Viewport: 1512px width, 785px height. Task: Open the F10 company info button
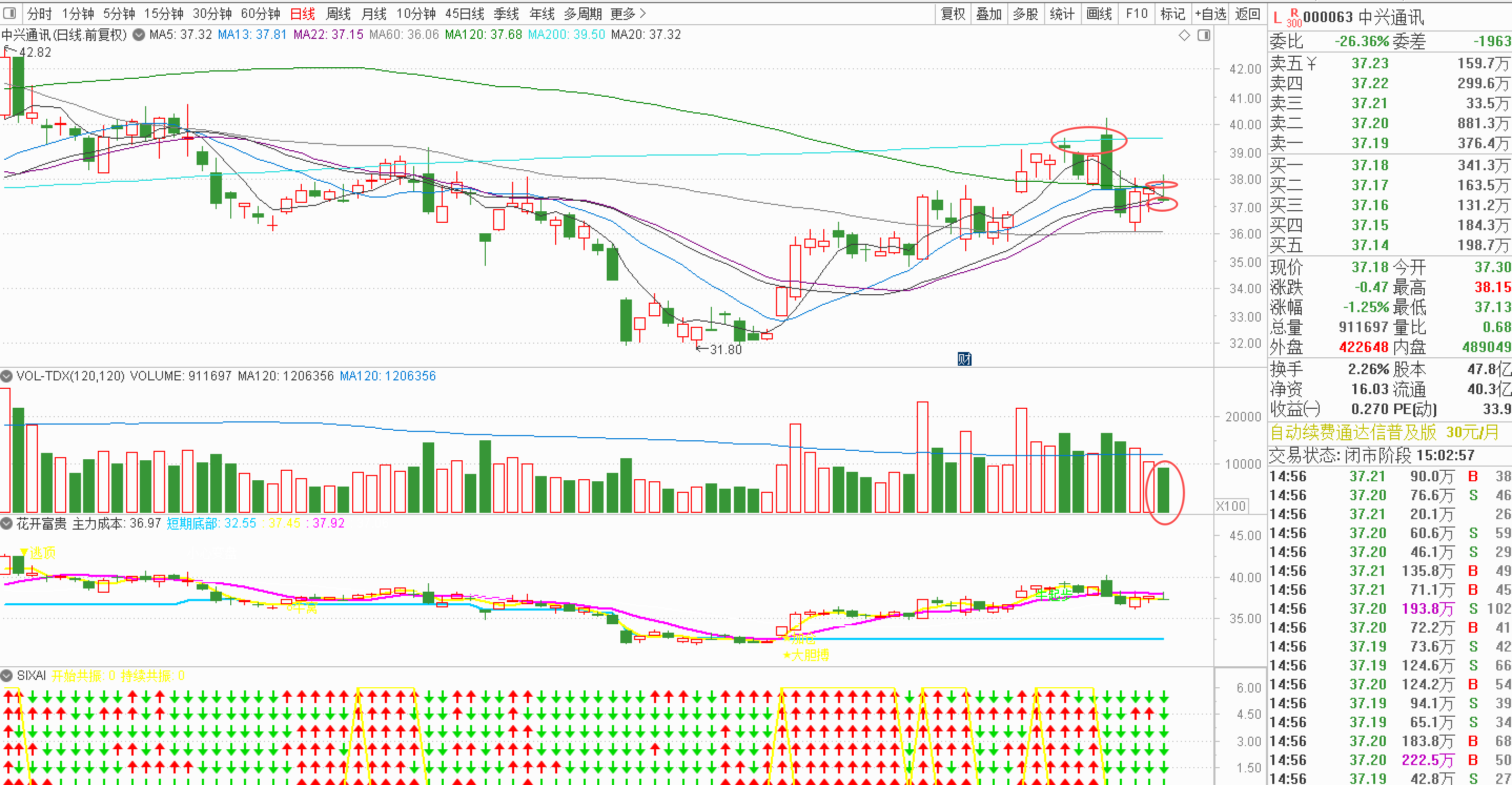coord(1136,14)
